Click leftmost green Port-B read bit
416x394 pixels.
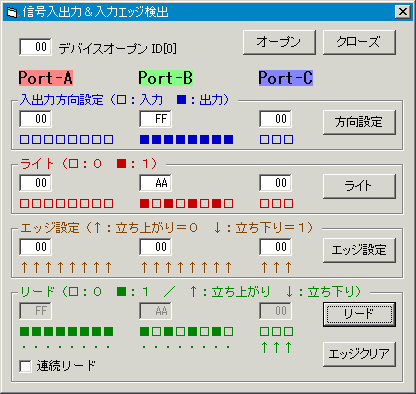tap(144, 331)
